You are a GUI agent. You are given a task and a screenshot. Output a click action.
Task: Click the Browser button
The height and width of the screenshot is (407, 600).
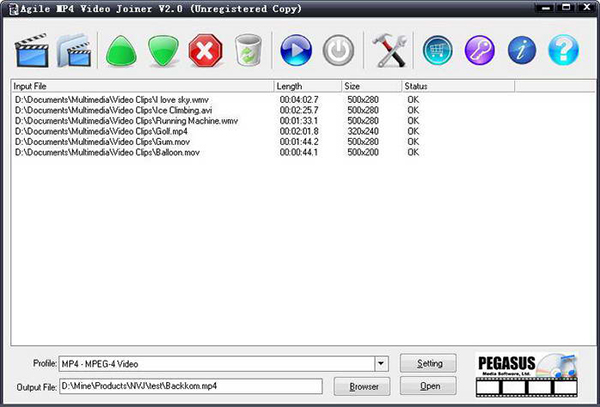click(362, 386)
